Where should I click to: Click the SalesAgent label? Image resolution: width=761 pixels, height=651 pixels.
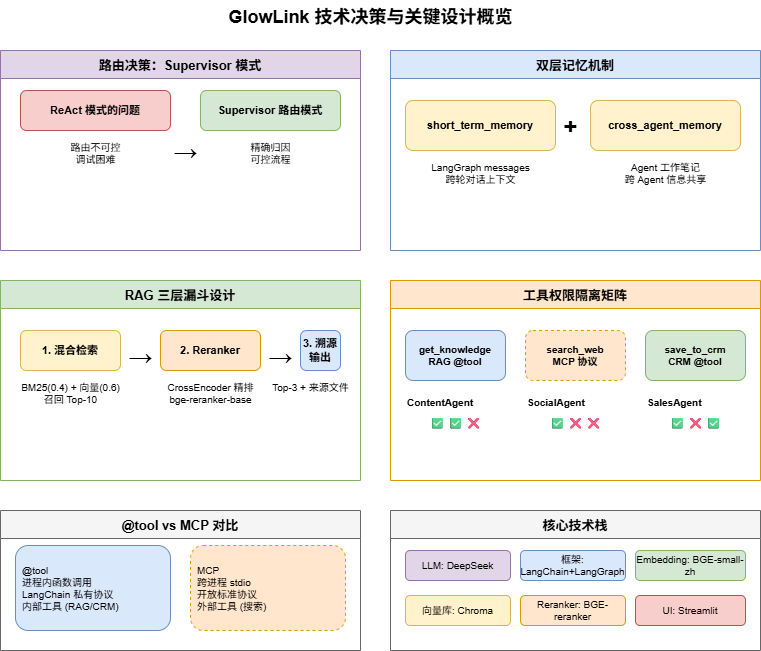point(675,402)
